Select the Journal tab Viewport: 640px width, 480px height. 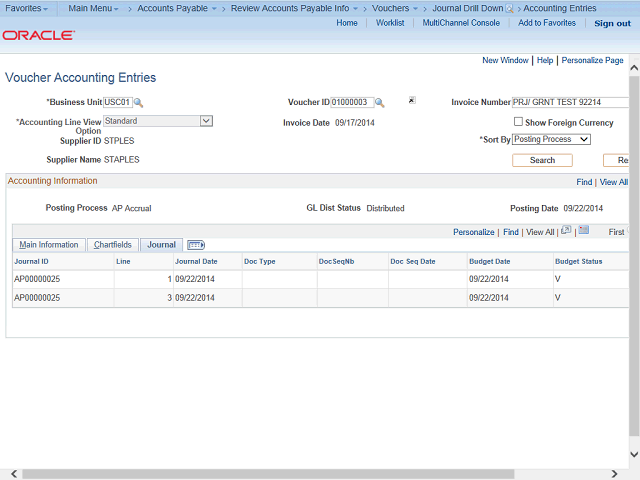[x=161, y=245]
